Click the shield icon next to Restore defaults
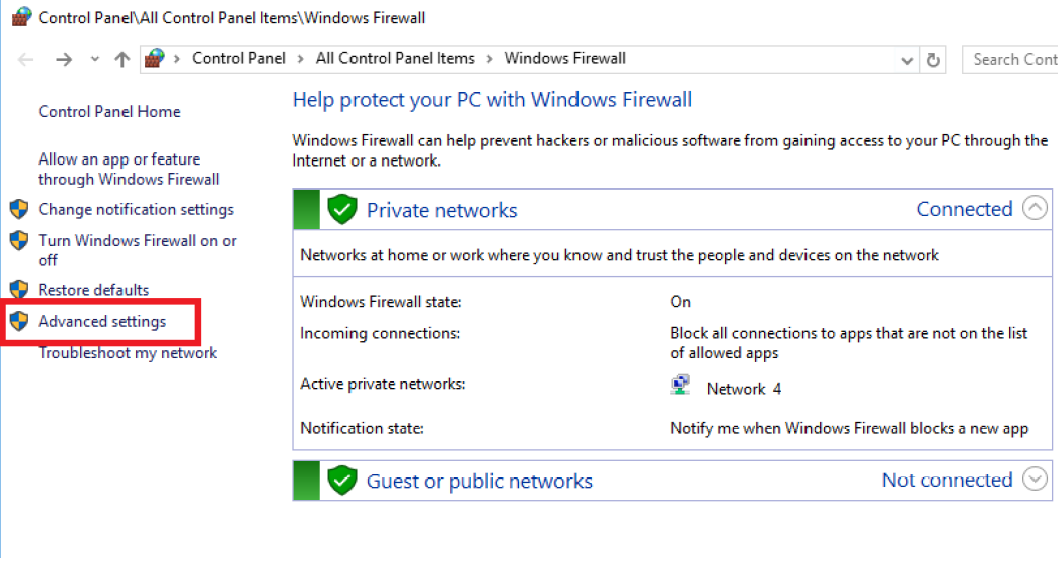Image resolution: width=1058 pixels, height=569 pixels. point(19,290)
